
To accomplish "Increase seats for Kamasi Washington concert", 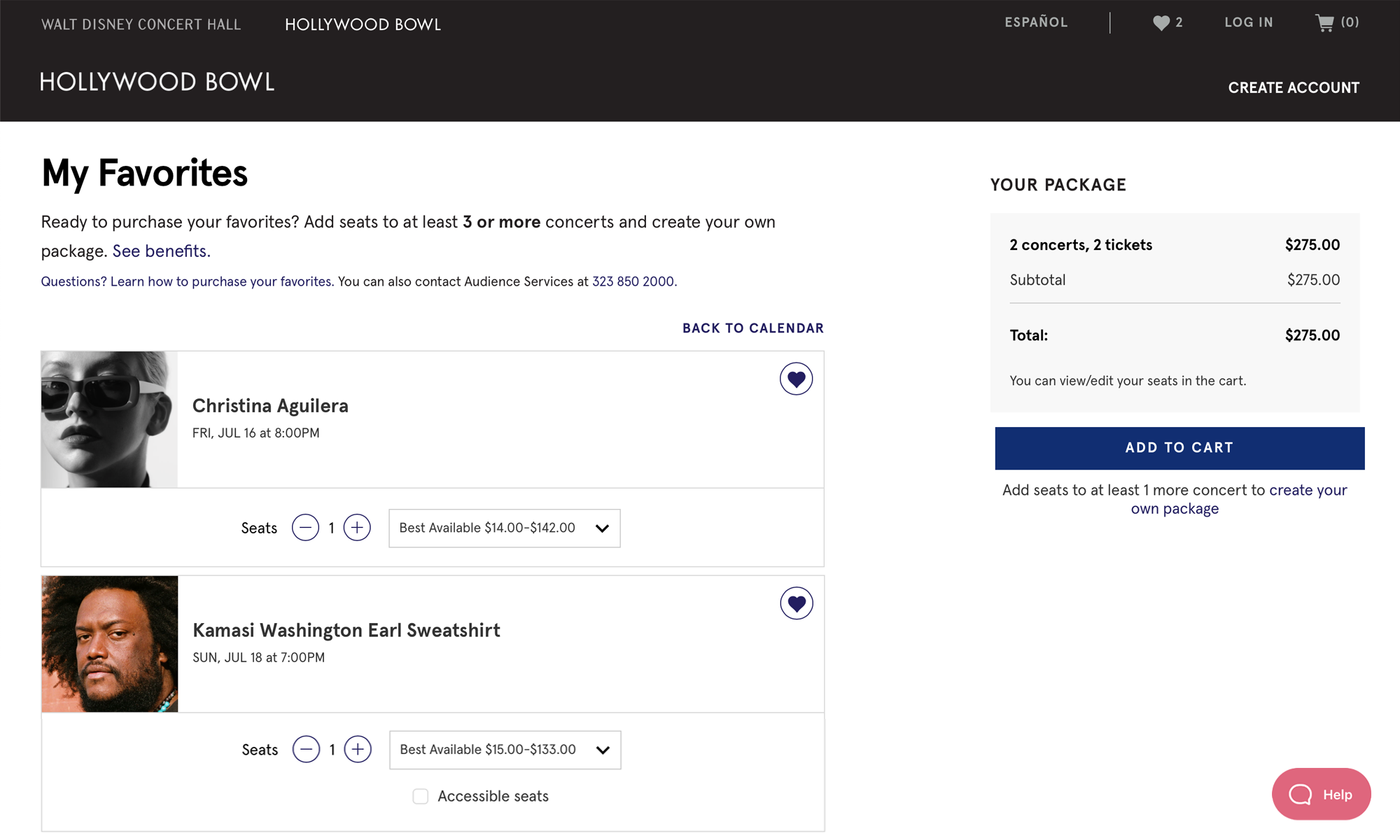I will [x=358, y=750].
